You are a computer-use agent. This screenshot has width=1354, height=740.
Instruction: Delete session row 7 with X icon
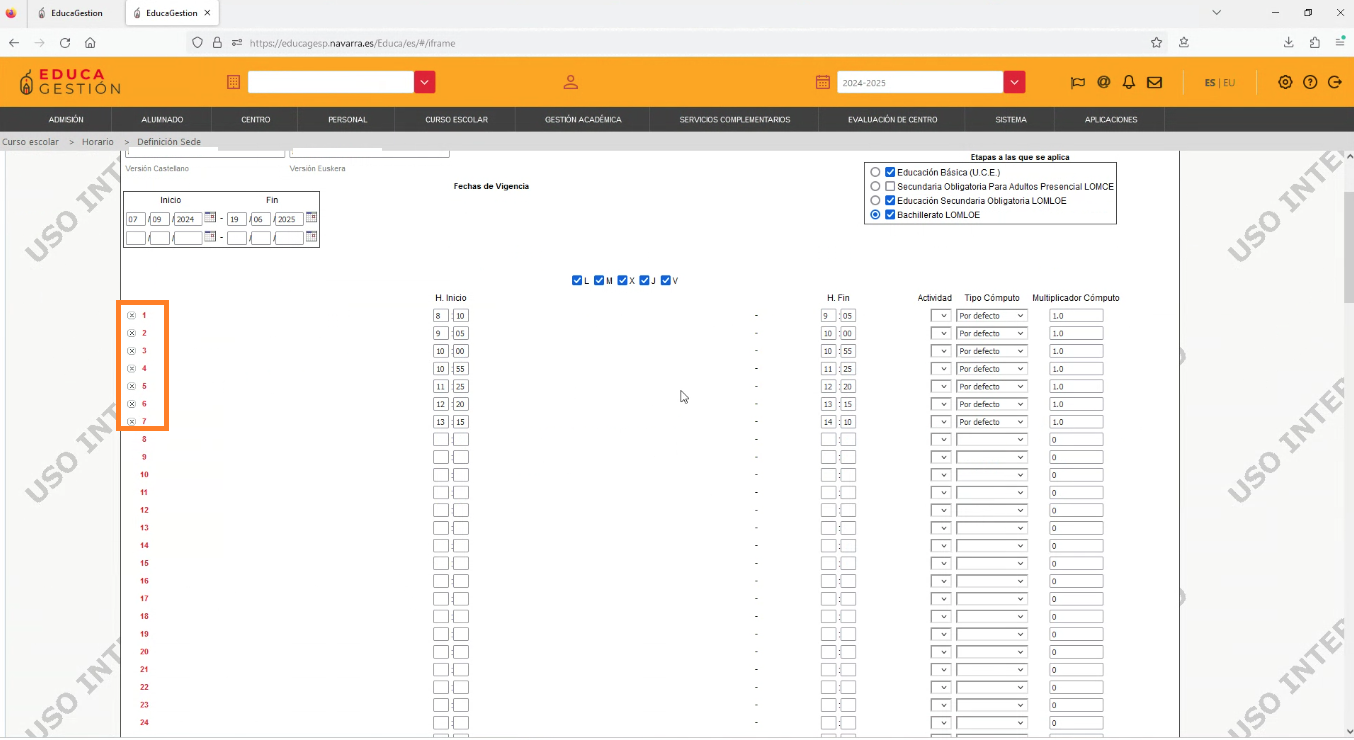(131, 422)
